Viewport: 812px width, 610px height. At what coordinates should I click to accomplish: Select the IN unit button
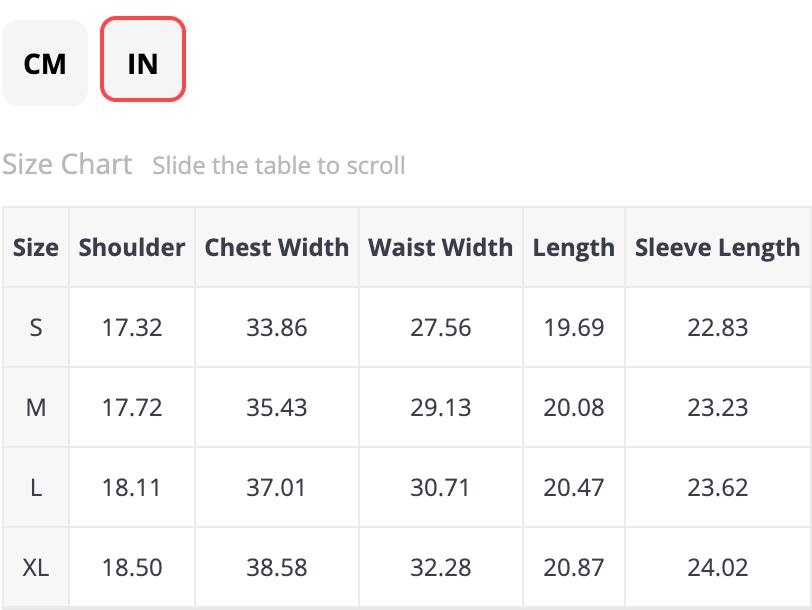pos(143,63)
